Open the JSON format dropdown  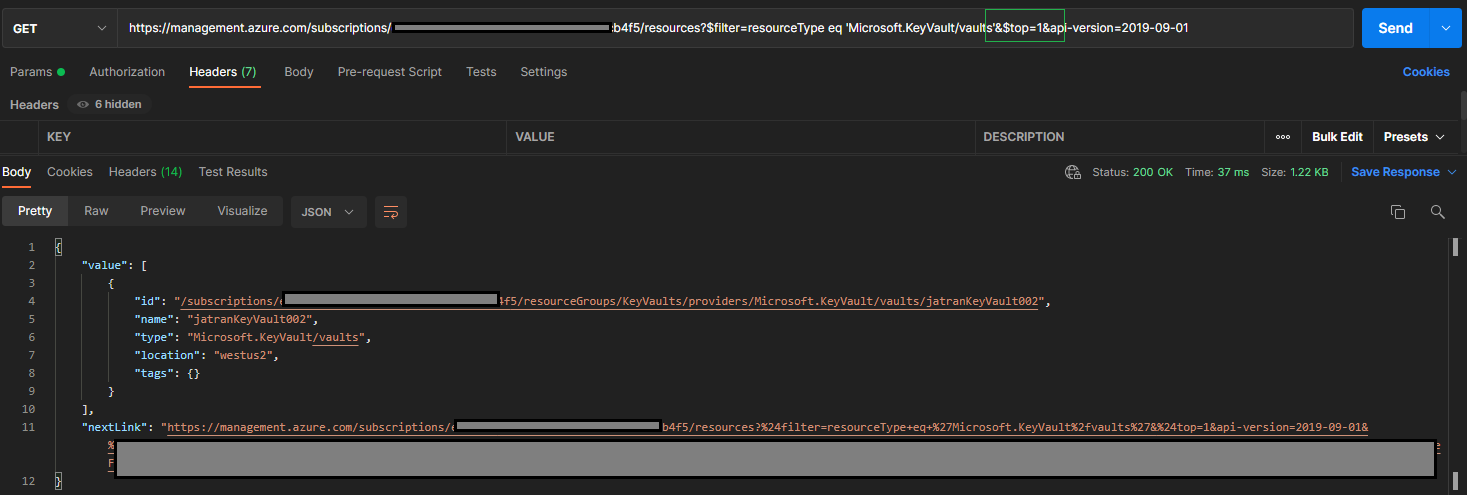pyautogui.click(x=328, y=212)
